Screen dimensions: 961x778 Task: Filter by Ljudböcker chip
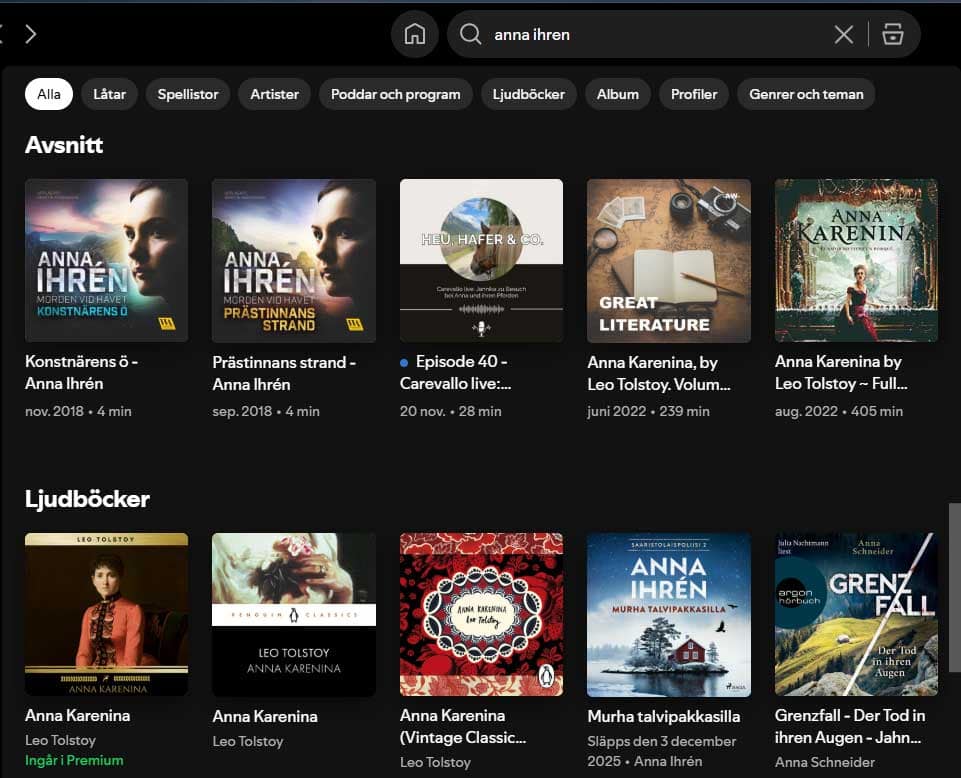529,94
